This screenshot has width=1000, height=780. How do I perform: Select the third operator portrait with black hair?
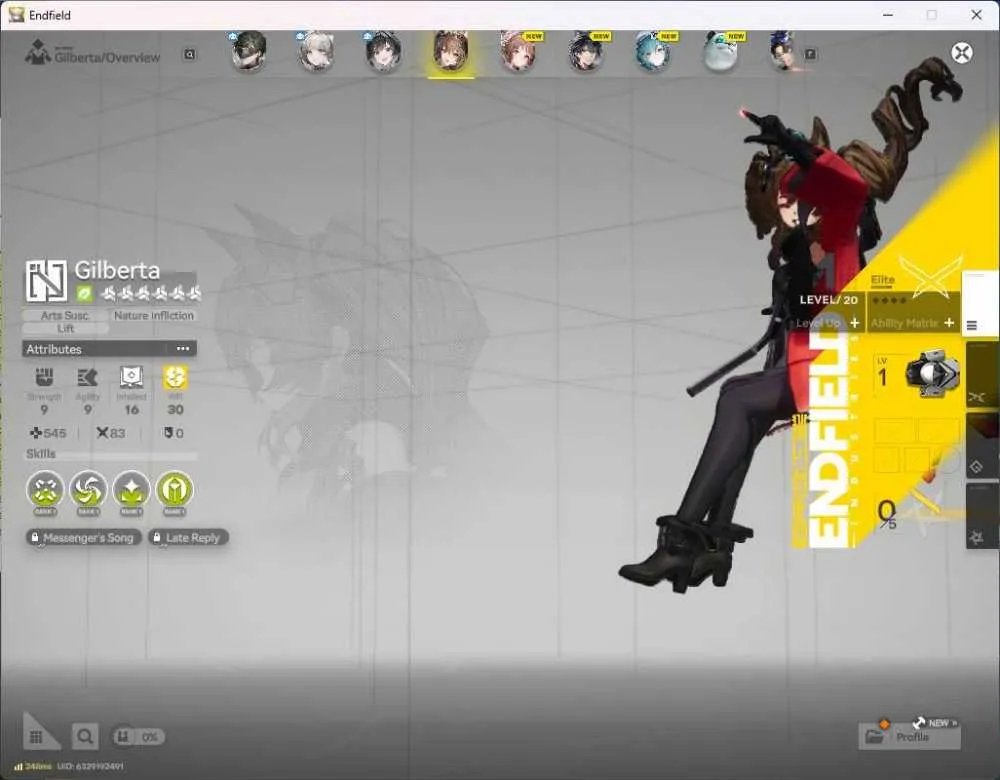[x=383, y=51]
